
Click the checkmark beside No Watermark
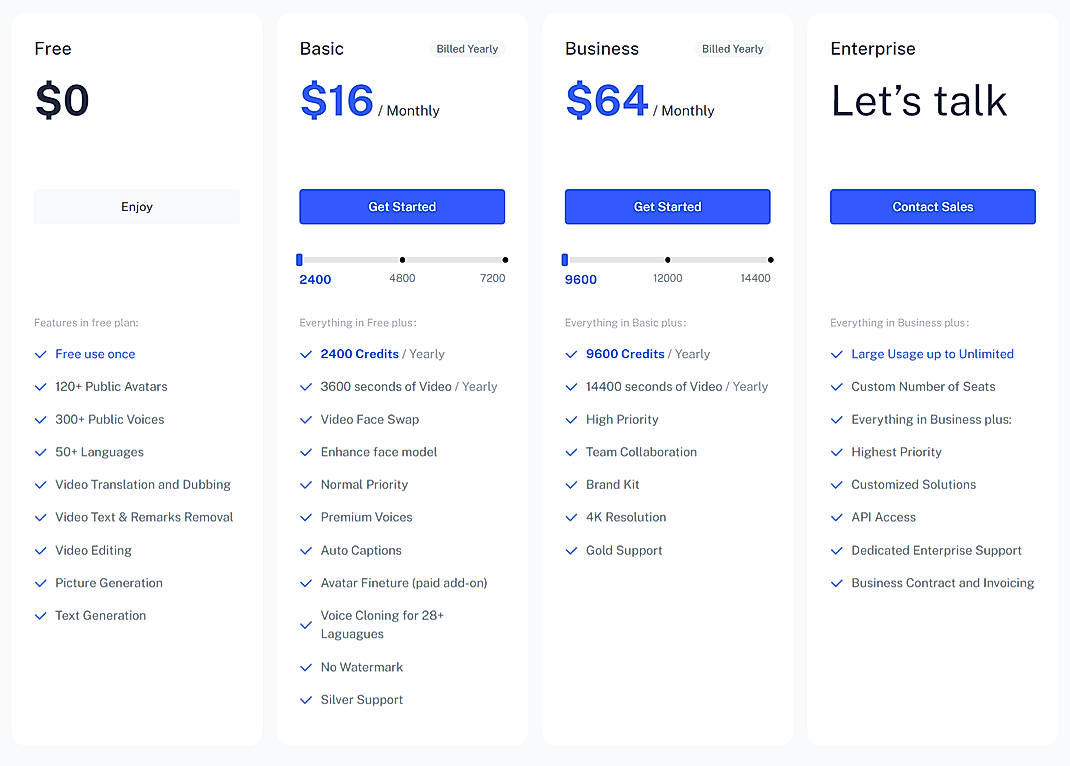(306, 667)
